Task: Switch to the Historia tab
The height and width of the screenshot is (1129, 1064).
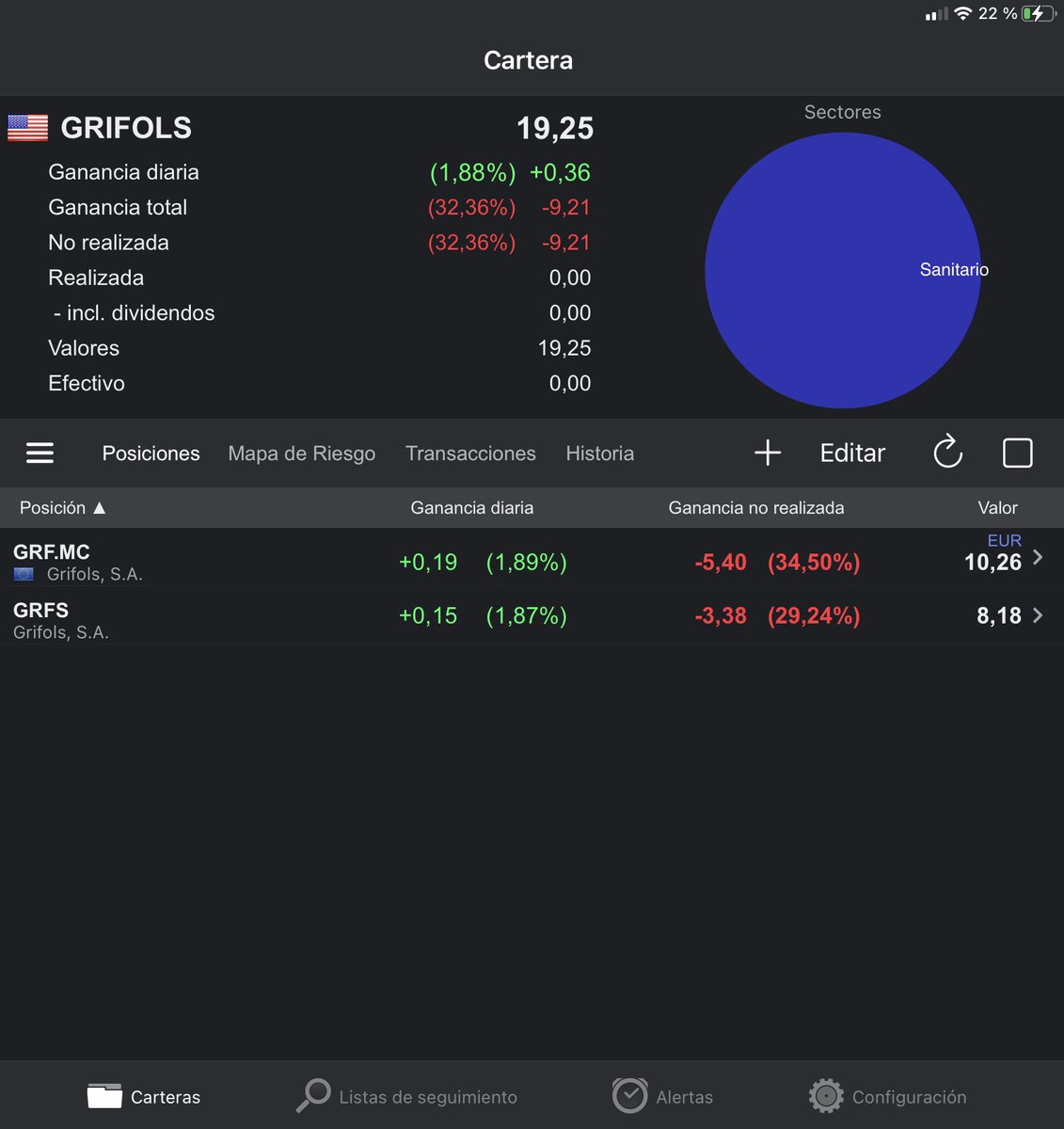Action: 600,453
